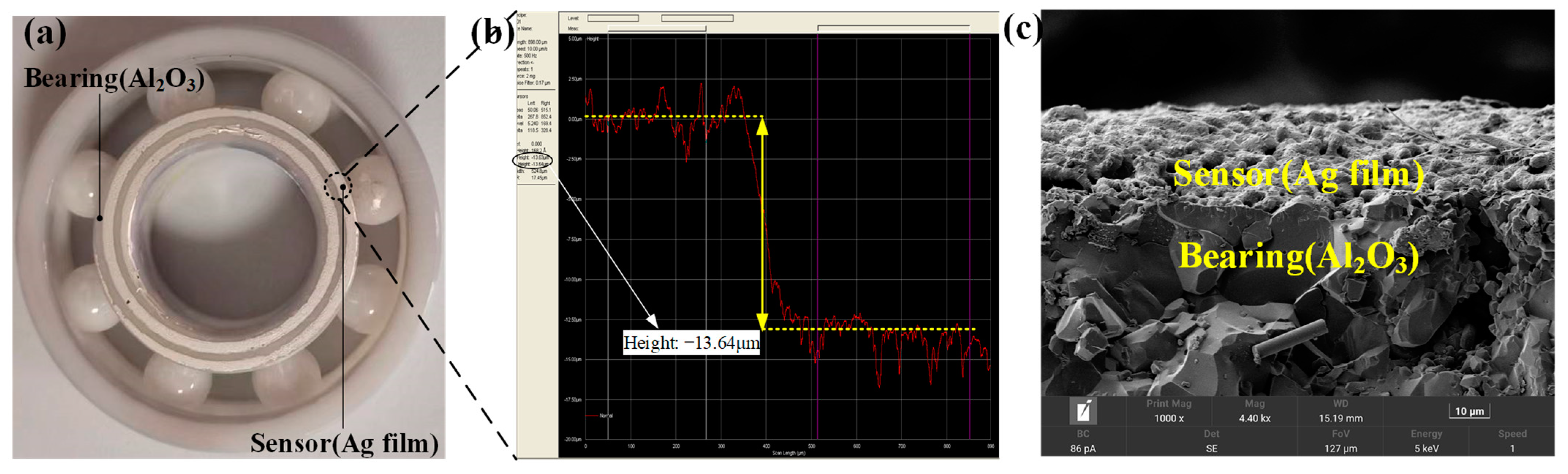Click the 10 µm scale bar marker

point(1469,411)
